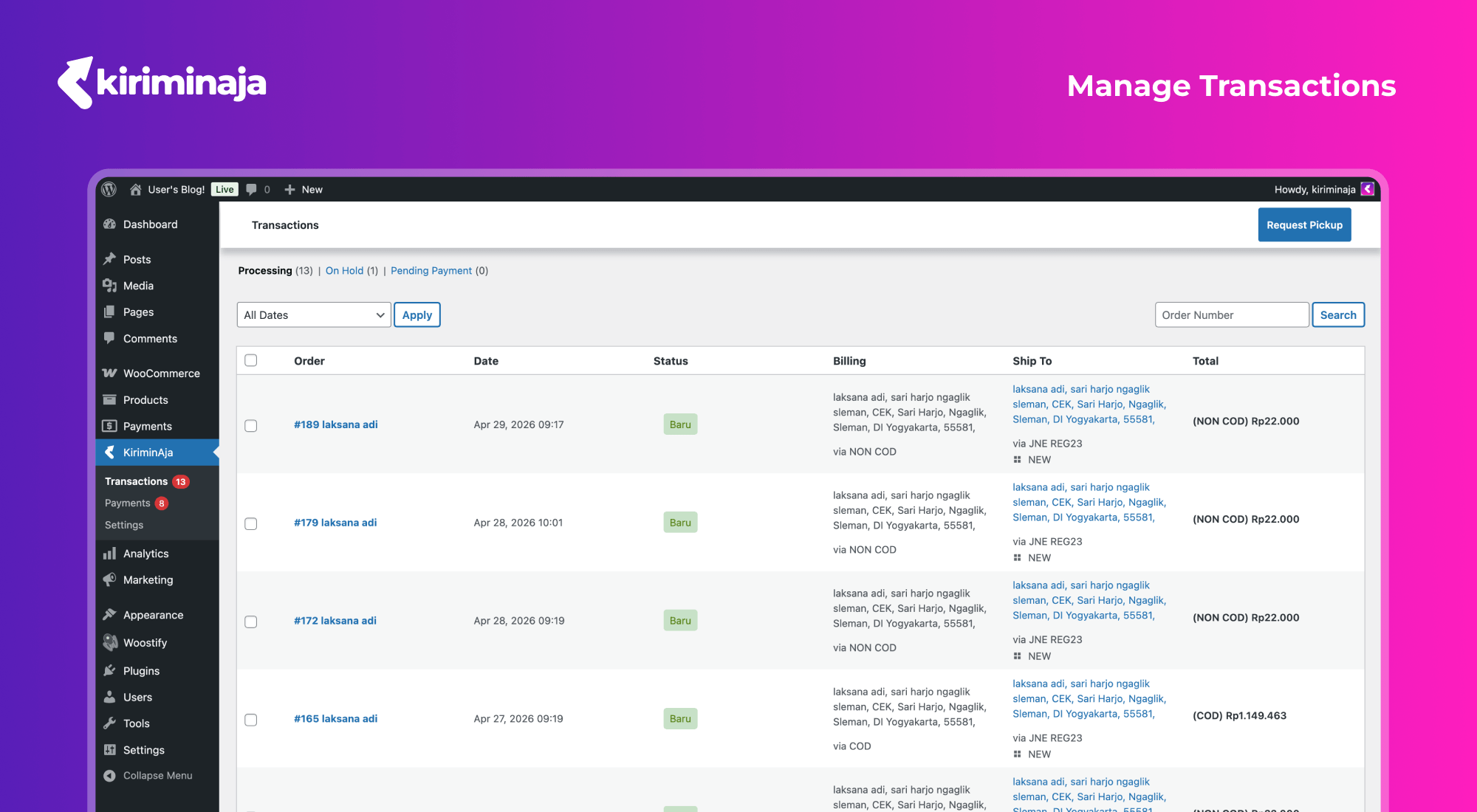The image size is (1477, 812).
Task: Click the Settings sliders icon in main menu
Action: pyautogui.click(x=109, y=750)
